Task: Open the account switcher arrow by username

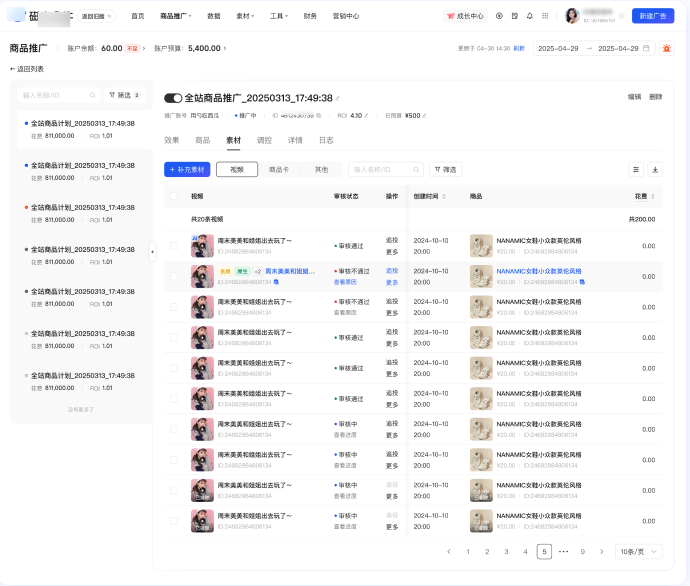Action: 622,16
